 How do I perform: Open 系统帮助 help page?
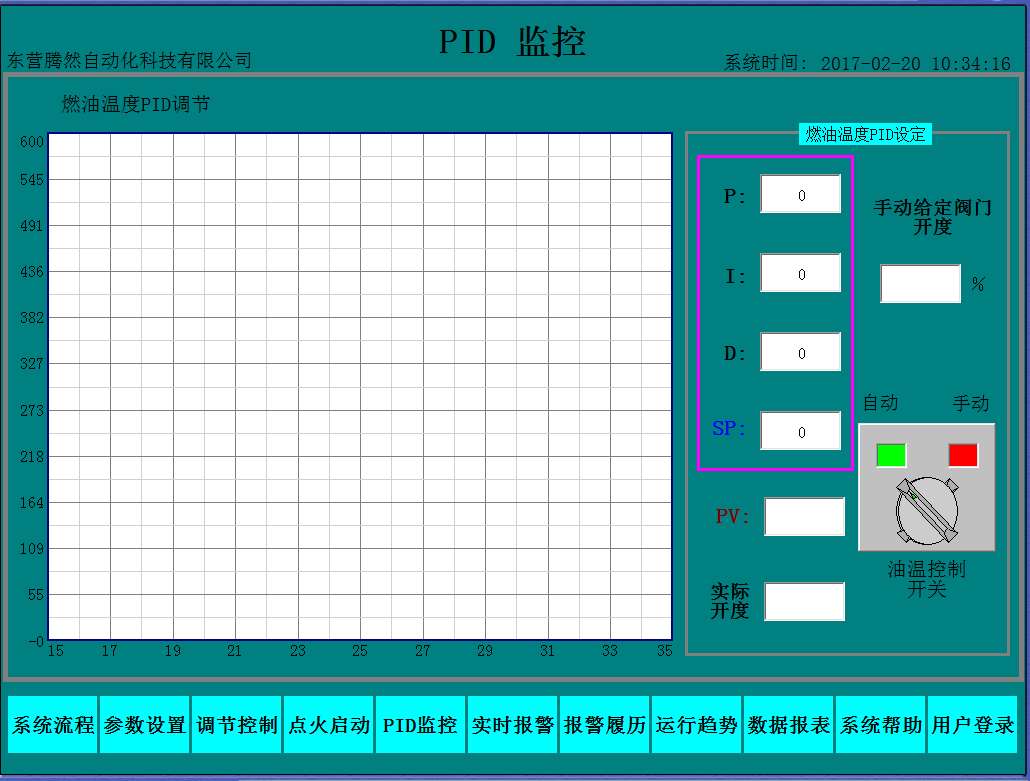click(x=881, y=725)
